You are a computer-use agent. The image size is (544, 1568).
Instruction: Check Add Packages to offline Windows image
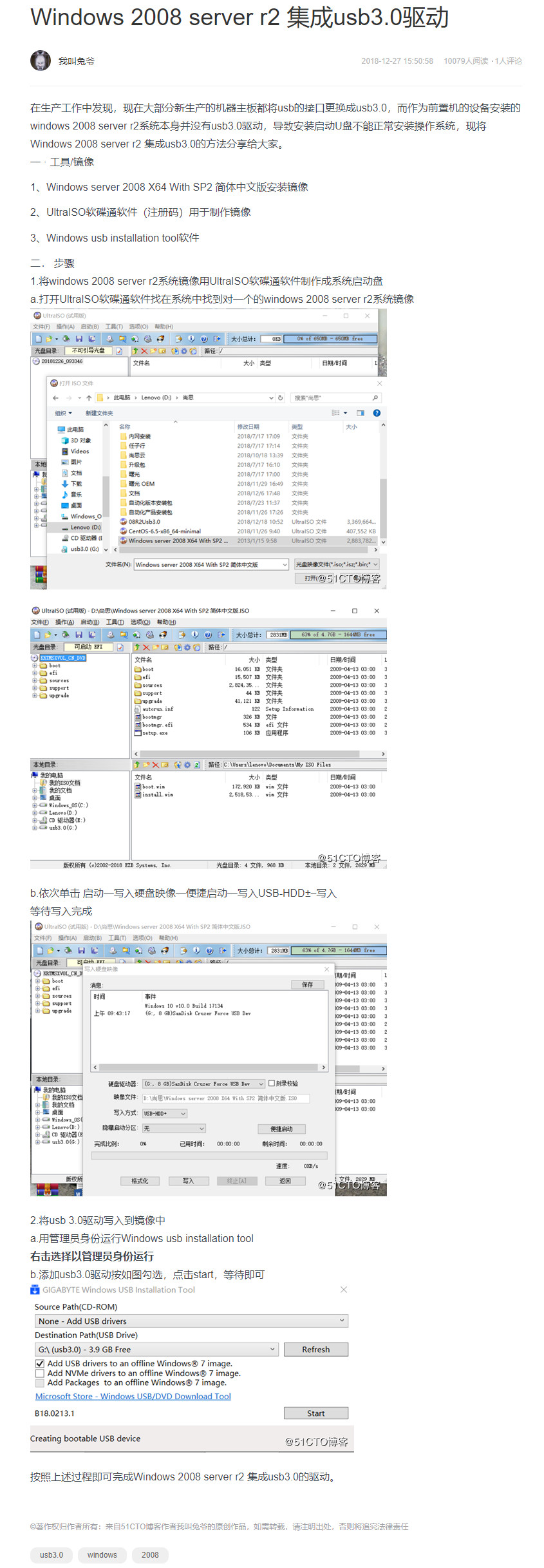point(40,1382)
